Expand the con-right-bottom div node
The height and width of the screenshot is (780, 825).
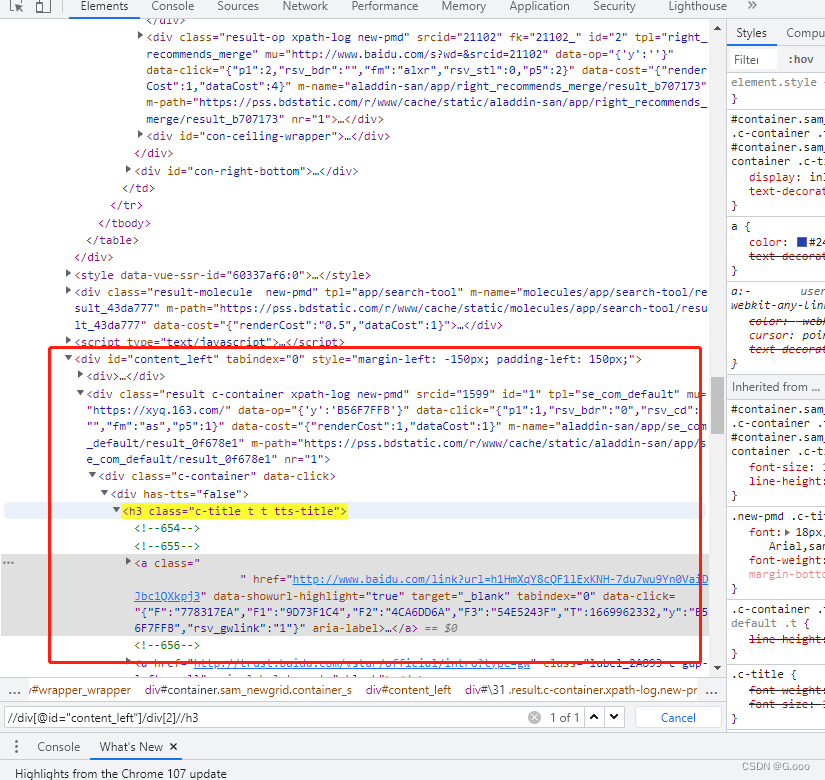coord(128,169)
